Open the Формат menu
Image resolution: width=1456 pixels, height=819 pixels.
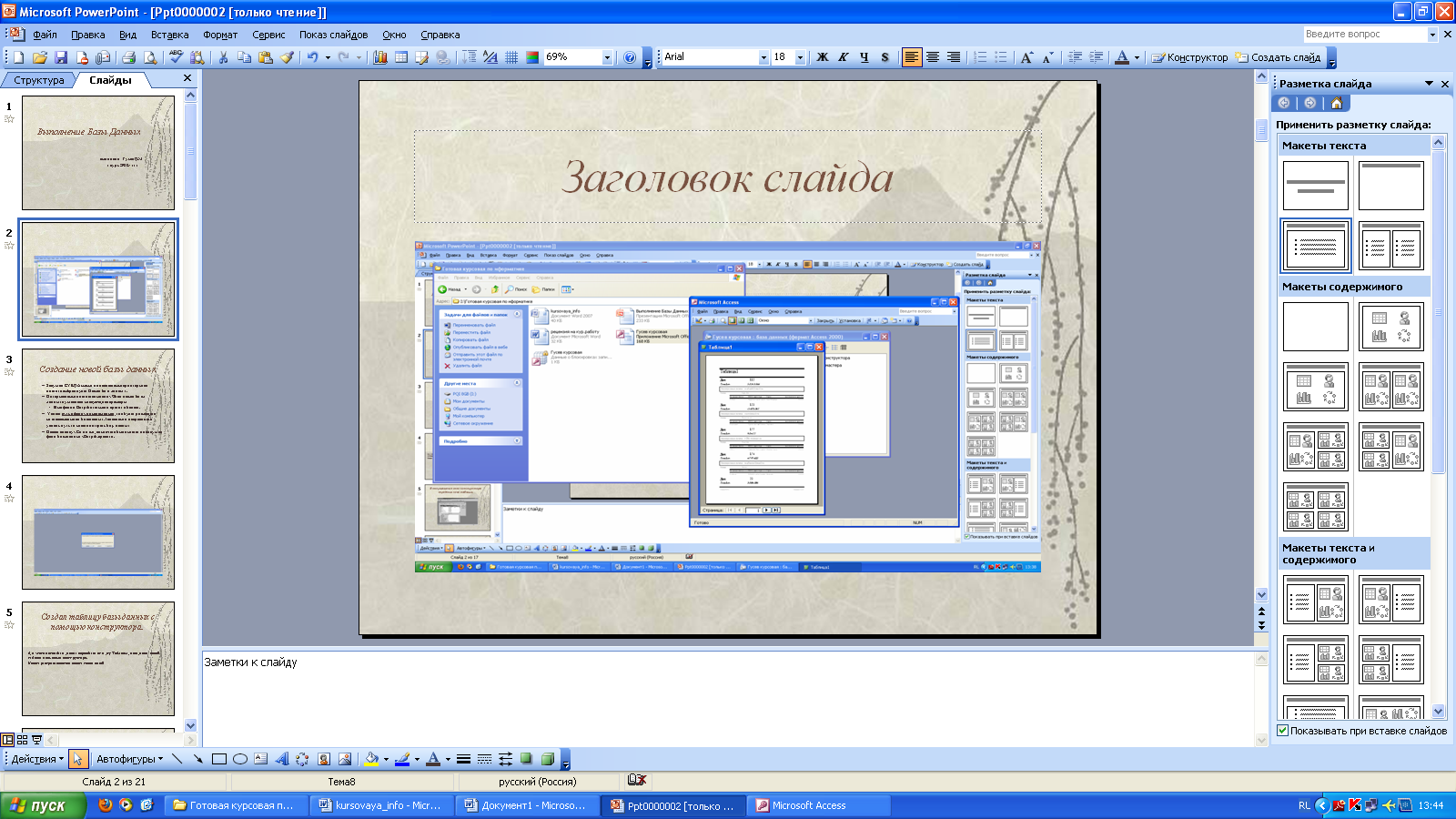220,35
